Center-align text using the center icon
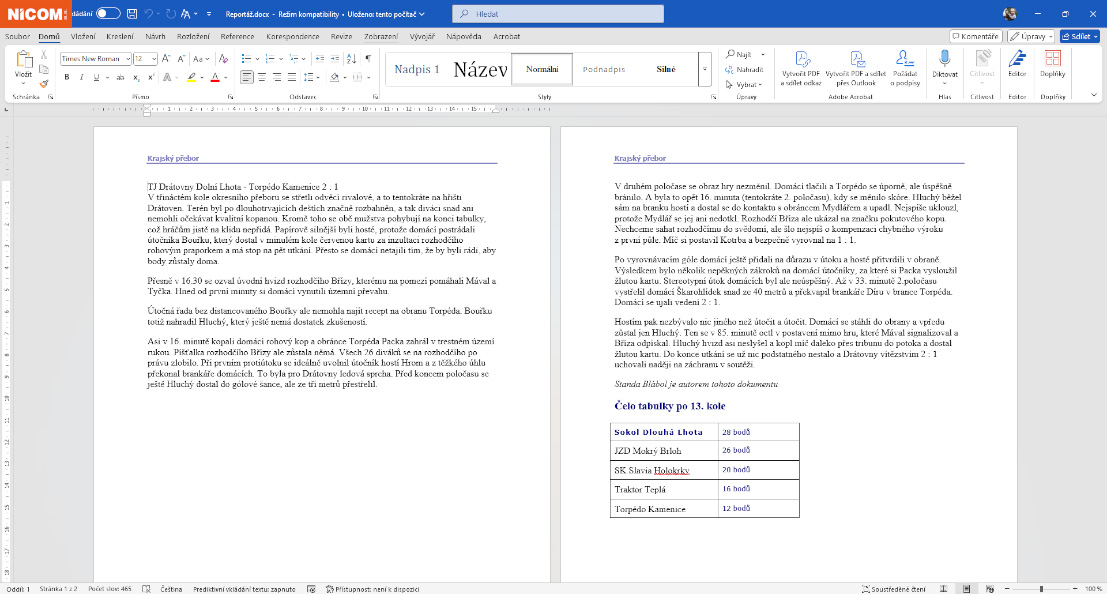Screen dimensions: 1107x596 coord(262,77)
